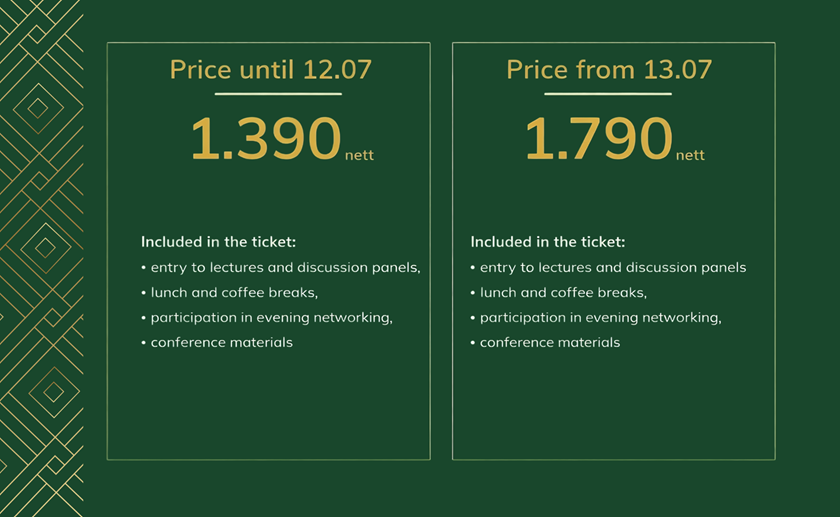The height and width of the screenshot is (517, 840).
Task: Click the bullet before the 1.390 card's "conference materials"
Action: [x=144, y=343]
